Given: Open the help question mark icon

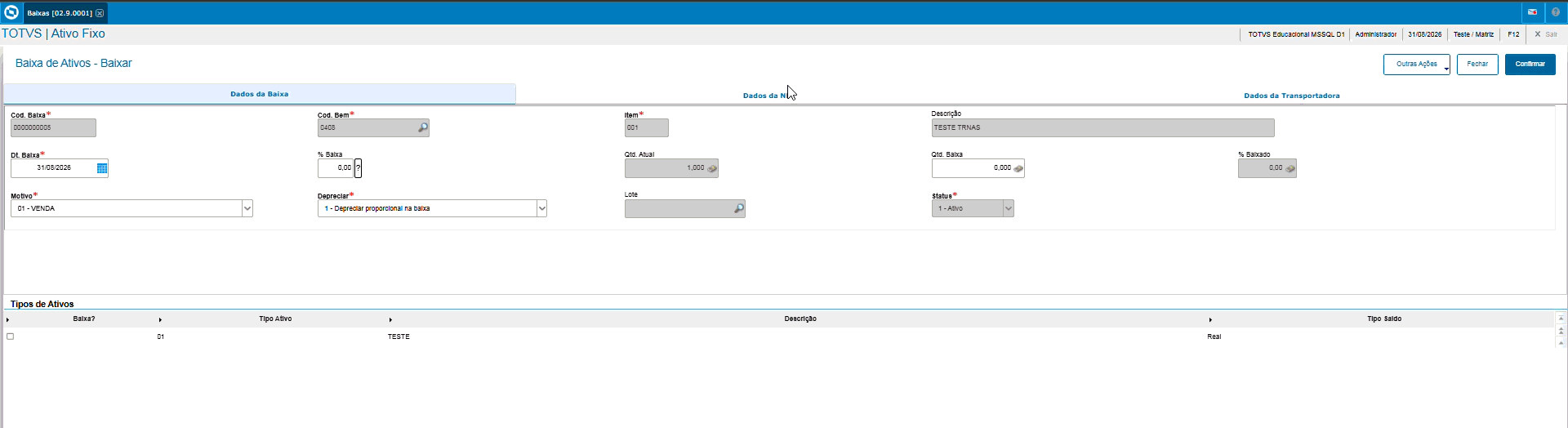Looking at the screenshot, I should 1555,12.
